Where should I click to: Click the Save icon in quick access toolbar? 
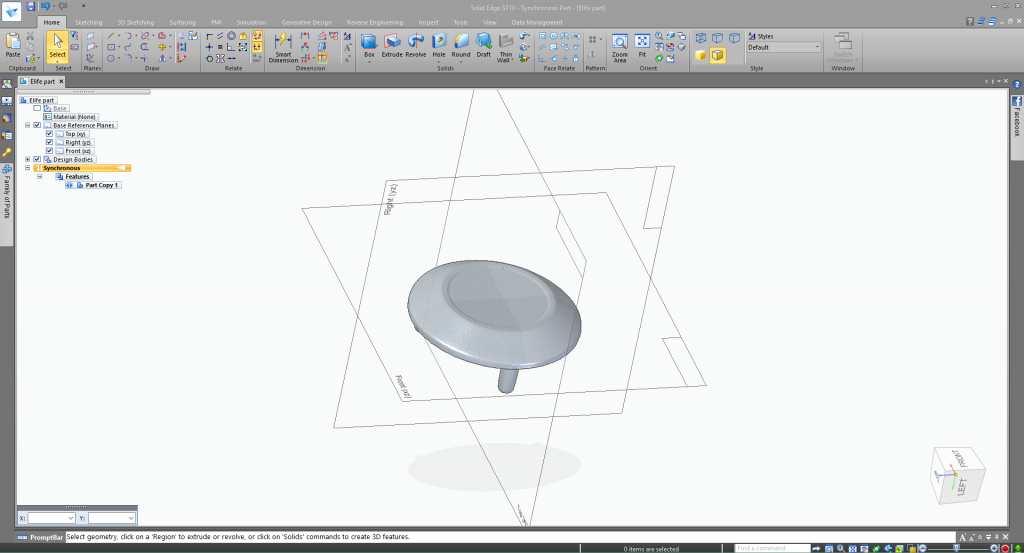point(31,6)
